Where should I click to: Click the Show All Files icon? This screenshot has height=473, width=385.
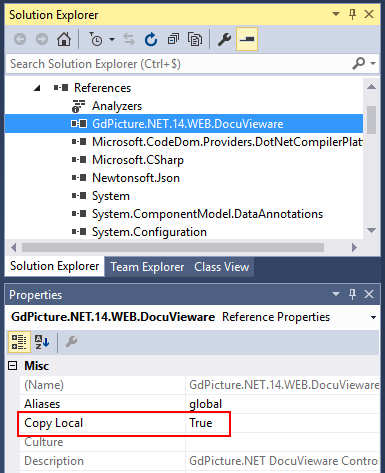click(x=195, y=39)
